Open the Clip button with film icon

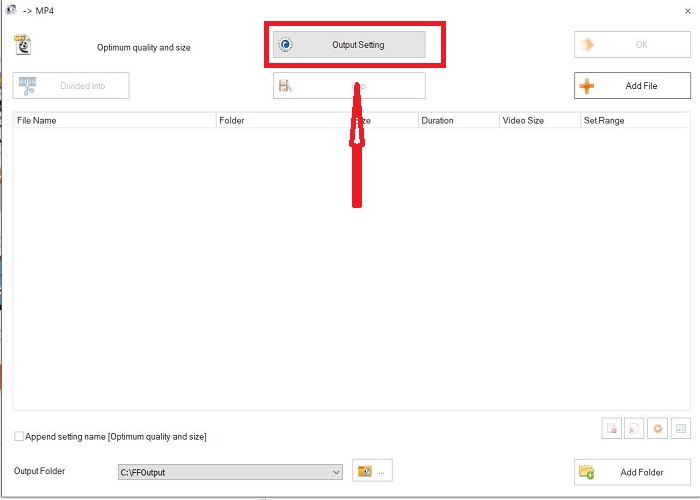coord(349,85)
